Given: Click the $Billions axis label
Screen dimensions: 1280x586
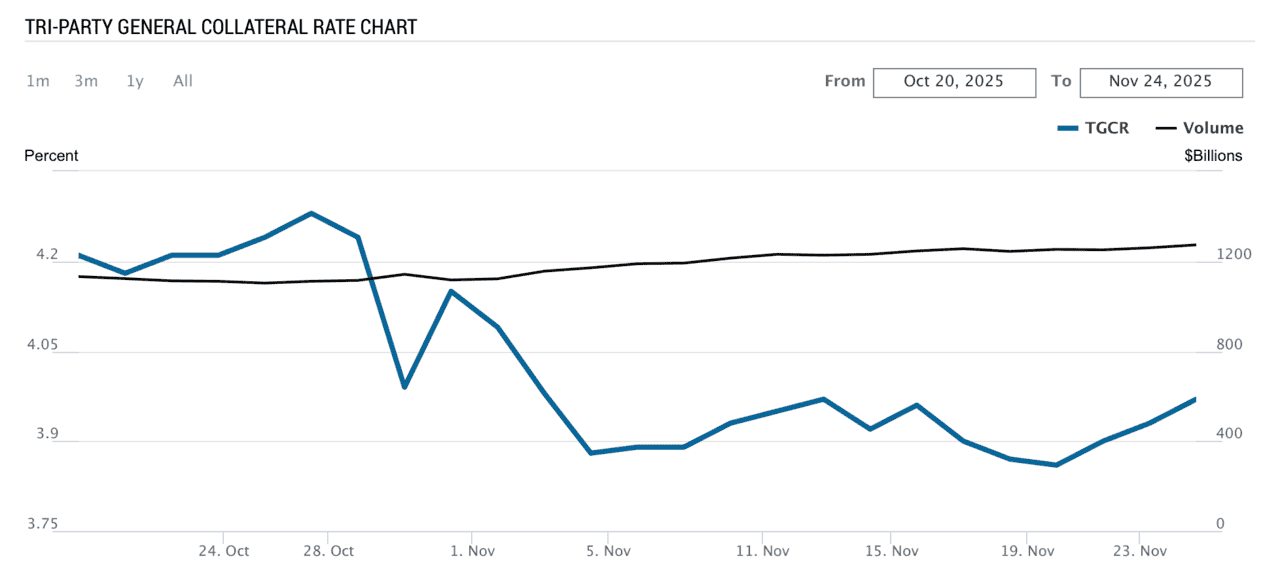Looking at the screenshot, I should pos(1213,155).
